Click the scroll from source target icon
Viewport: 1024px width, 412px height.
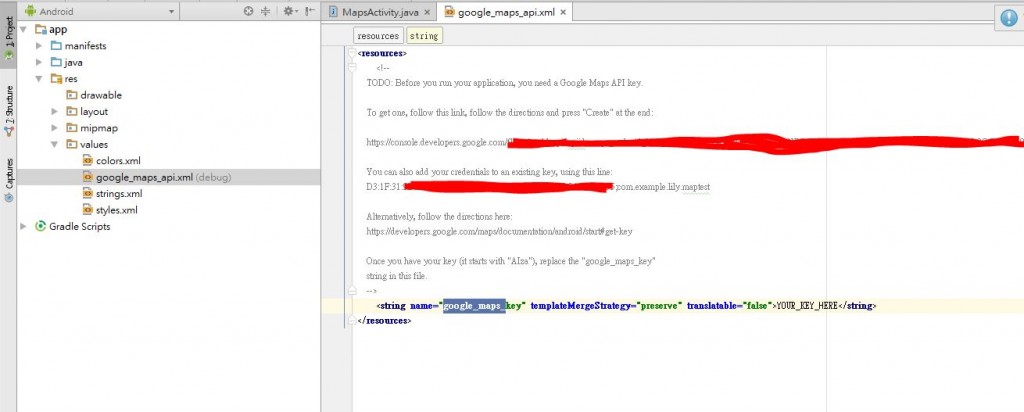click(x=248, y=11)
